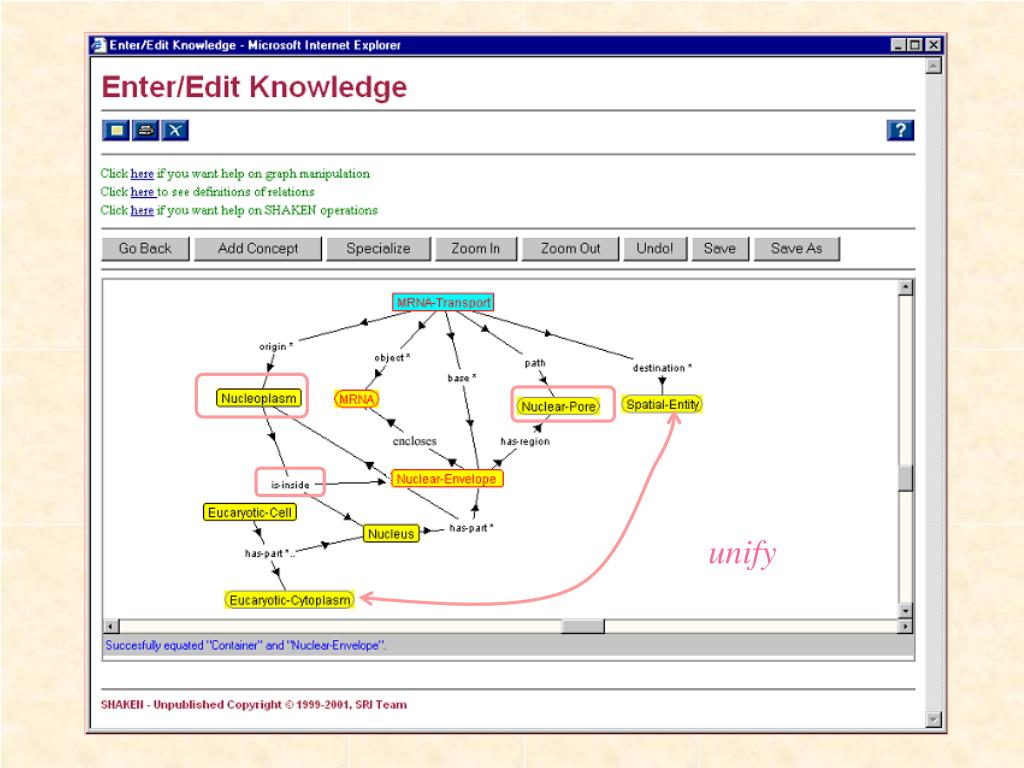Click graph vertical scrollbar thumb

[905, 477]
